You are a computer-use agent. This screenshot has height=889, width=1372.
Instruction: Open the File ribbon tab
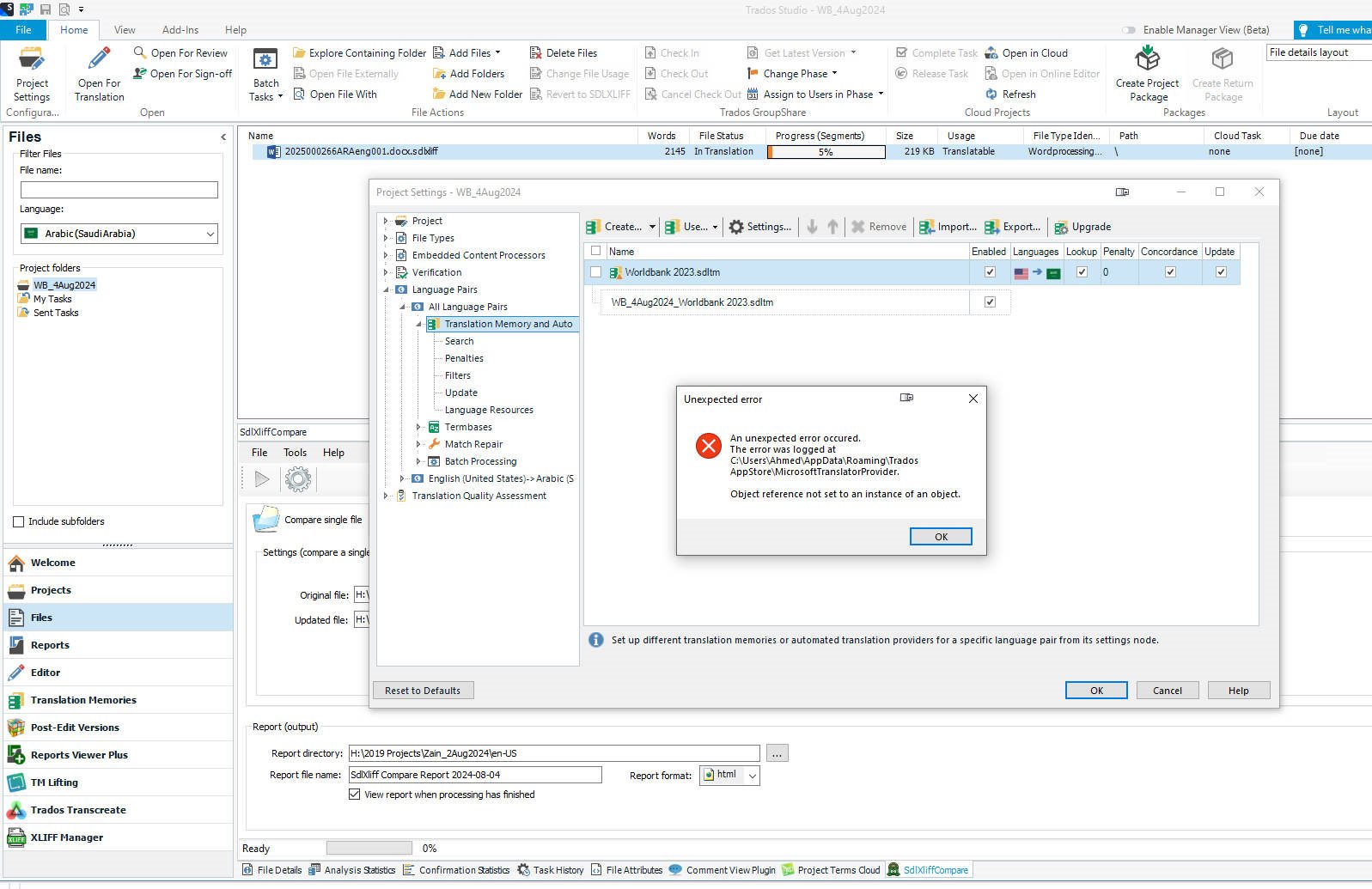[23, 30]
